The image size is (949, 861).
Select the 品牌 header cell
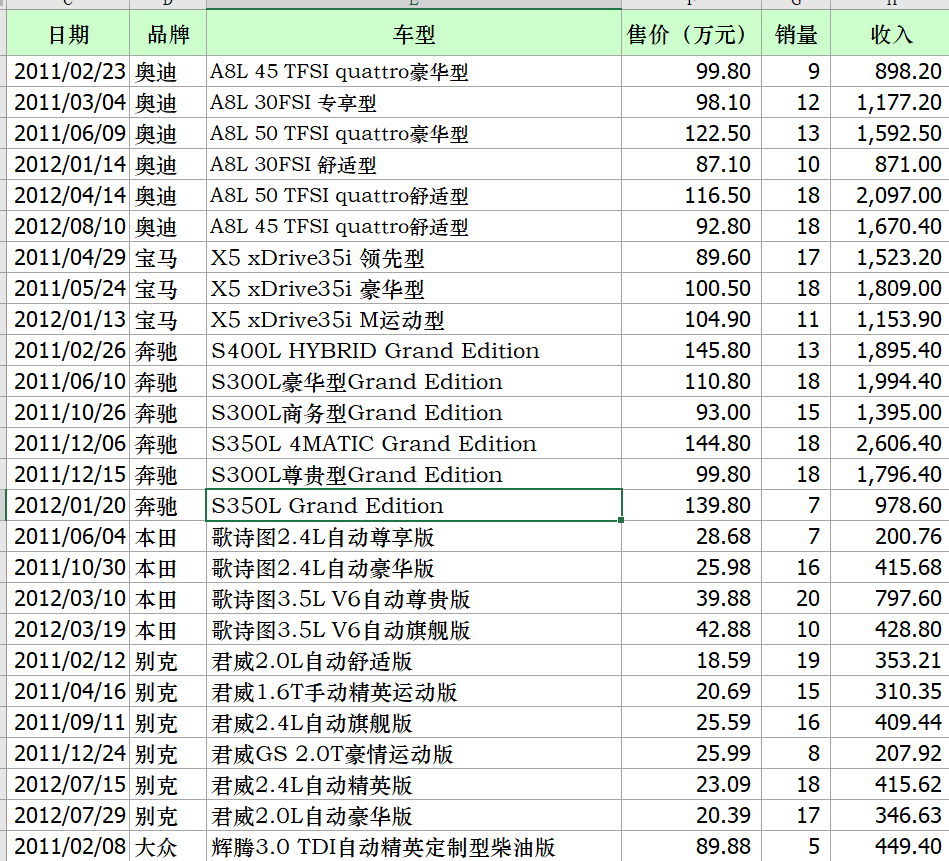[168, 33]
